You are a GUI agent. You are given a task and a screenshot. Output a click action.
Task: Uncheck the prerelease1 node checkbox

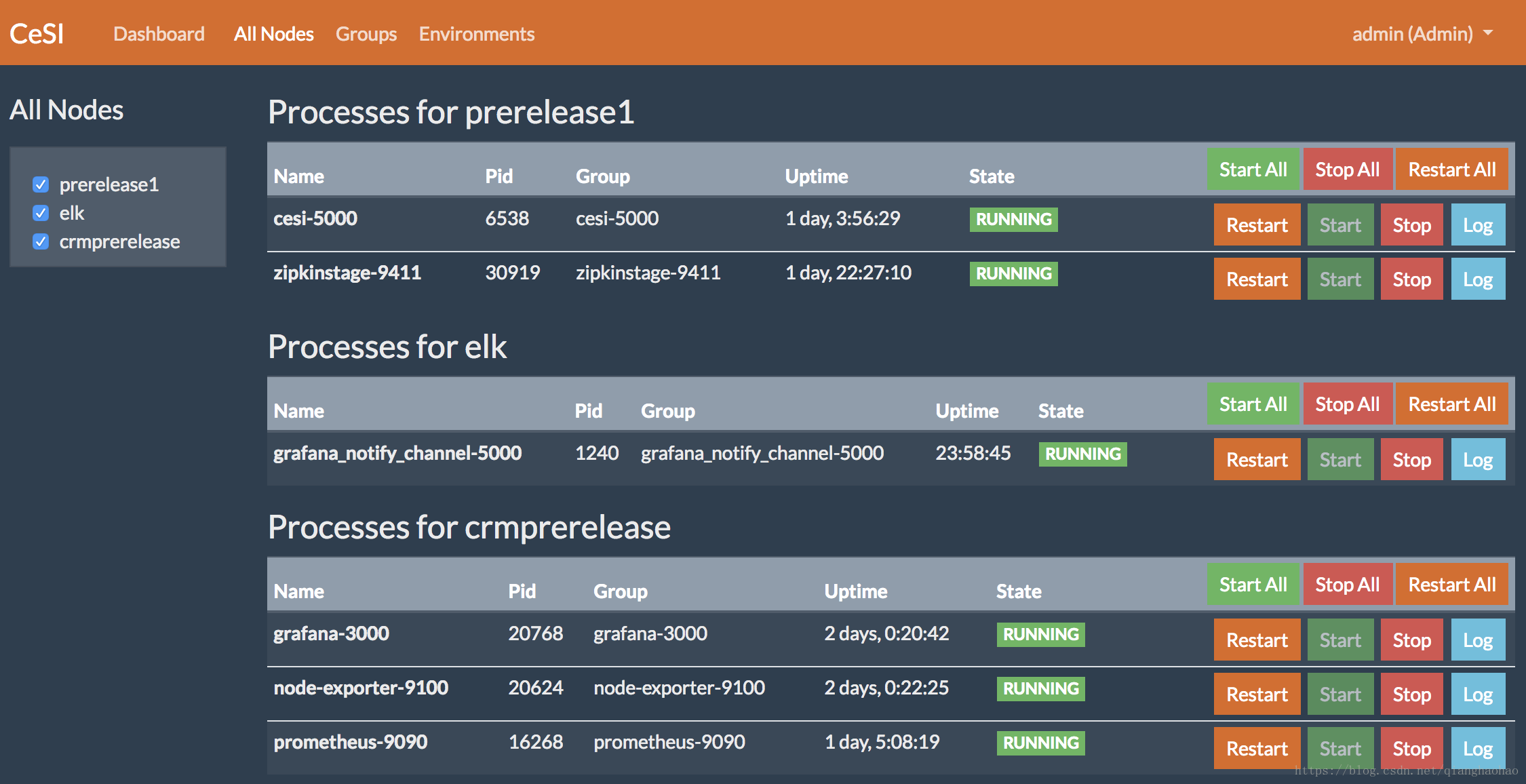tap(41, 184)
